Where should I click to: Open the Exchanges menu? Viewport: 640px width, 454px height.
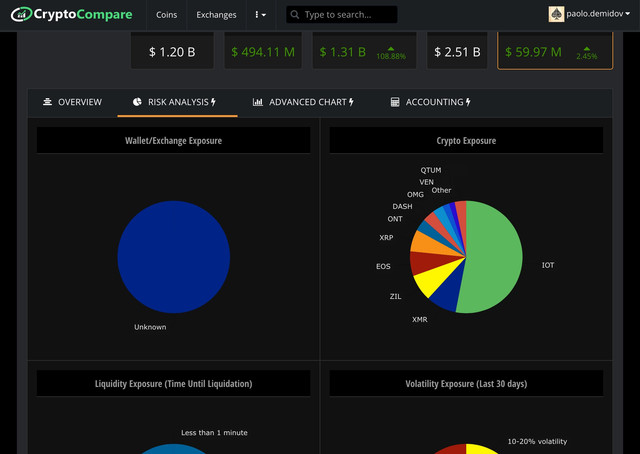[x=216, y=15]
